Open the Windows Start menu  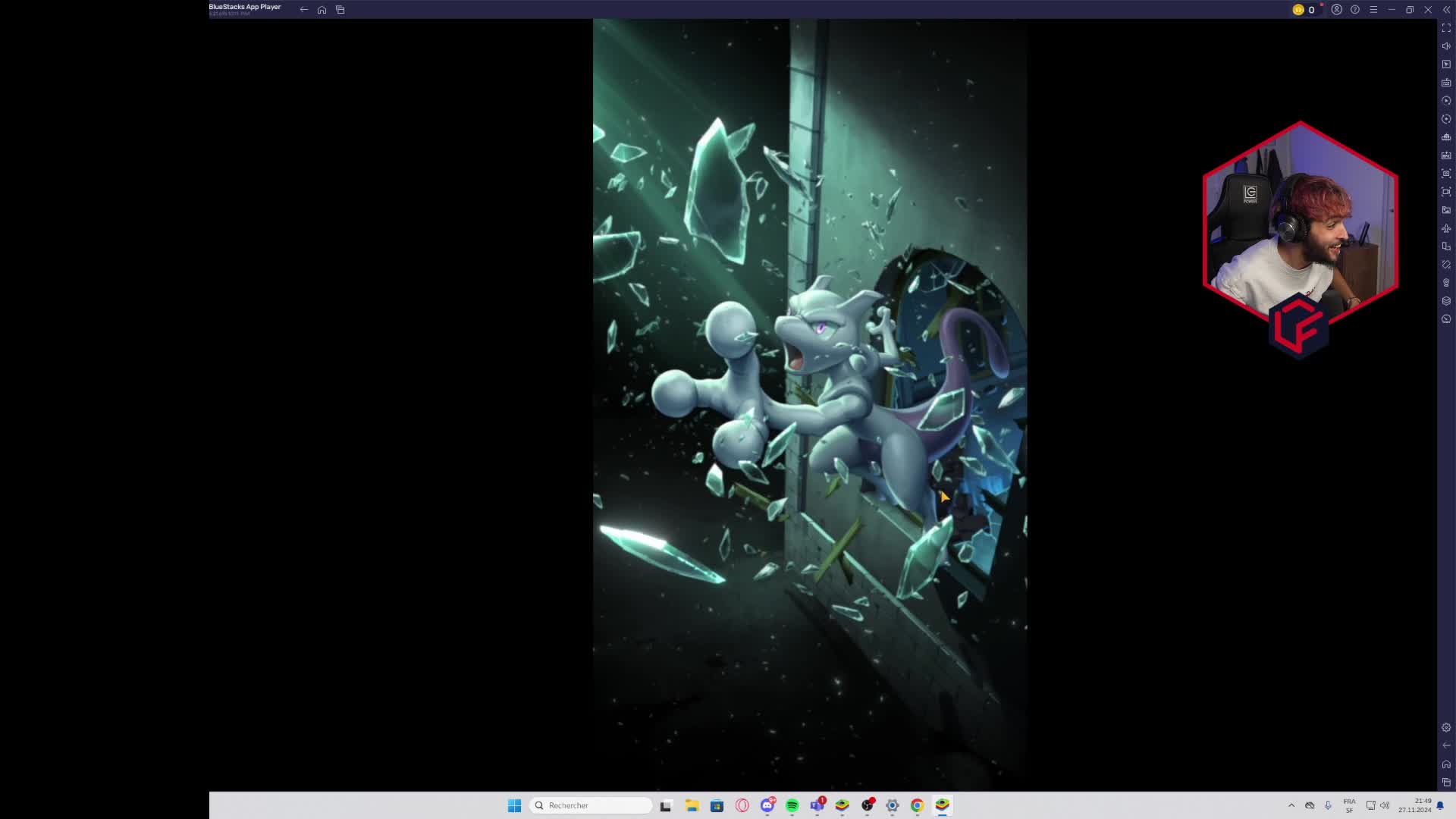click(514, 805)
